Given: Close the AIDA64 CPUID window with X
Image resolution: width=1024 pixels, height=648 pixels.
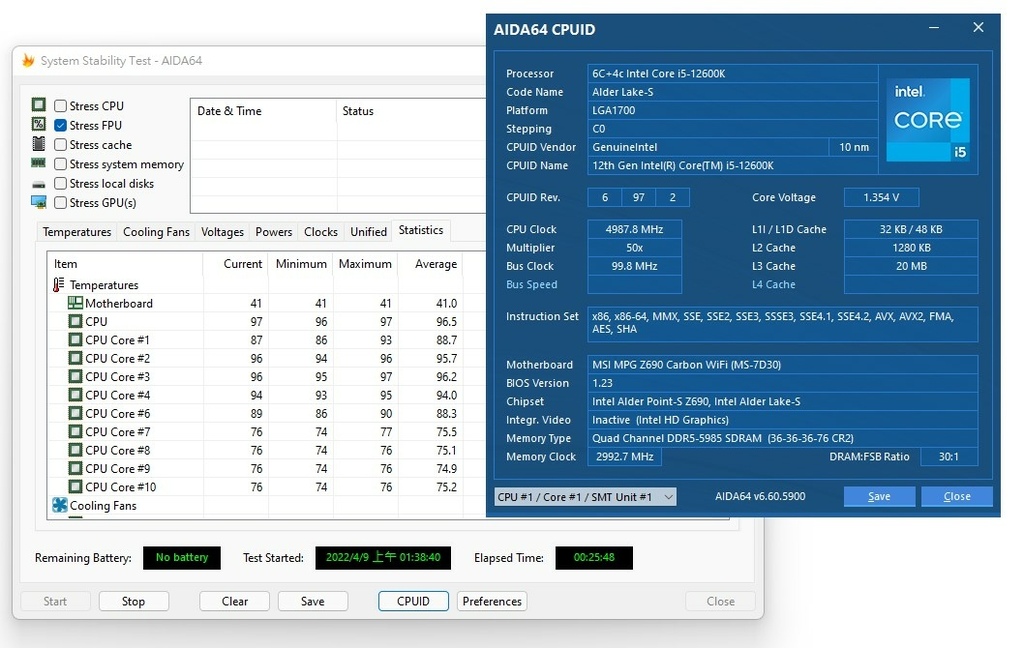Looking at the screenshot, I should [x=978, y=27].
